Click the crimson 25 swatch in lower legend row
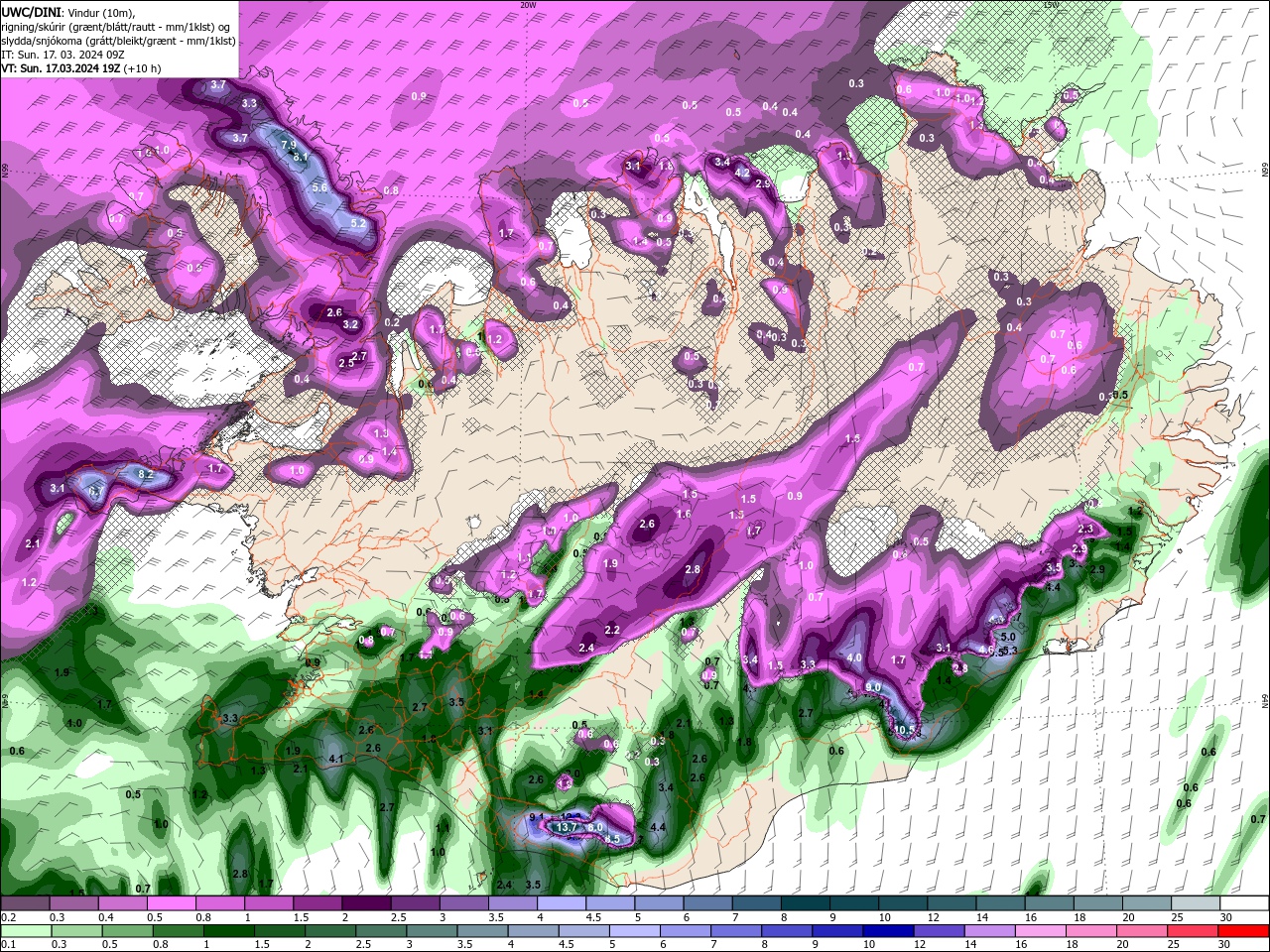 click(x=1193, y=931)
